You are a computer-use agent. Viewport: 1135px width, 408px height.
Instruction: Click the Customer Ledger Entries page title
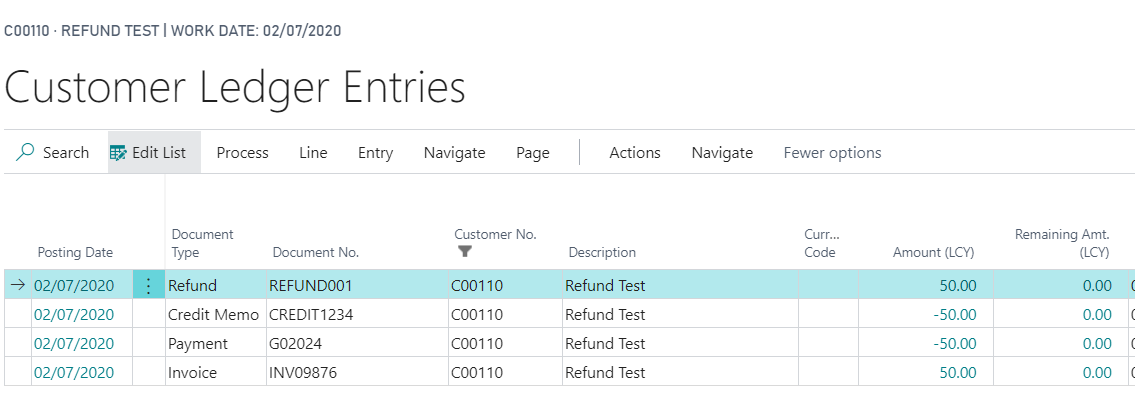pyautogui.click(x=235, y=89)
